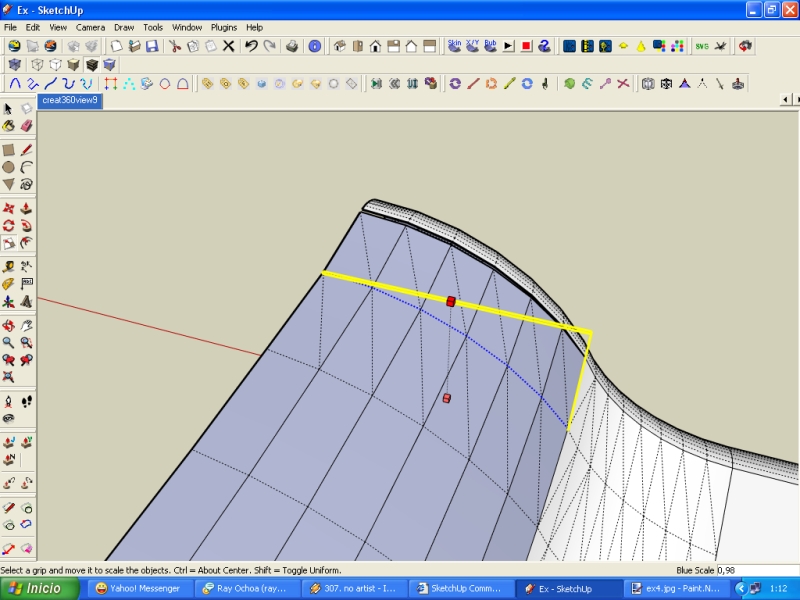Click the black X Erase/Delete icon
This screenshot has height=600, width=800.
(229, 46)
